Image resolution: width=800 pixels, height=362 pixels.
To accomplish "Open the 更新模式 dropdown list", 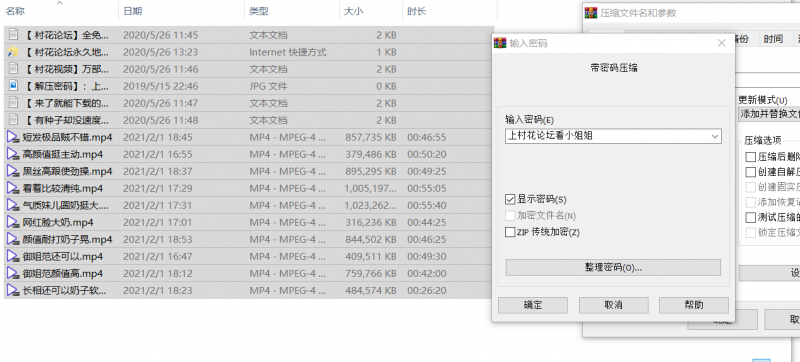I will [769, 114].
